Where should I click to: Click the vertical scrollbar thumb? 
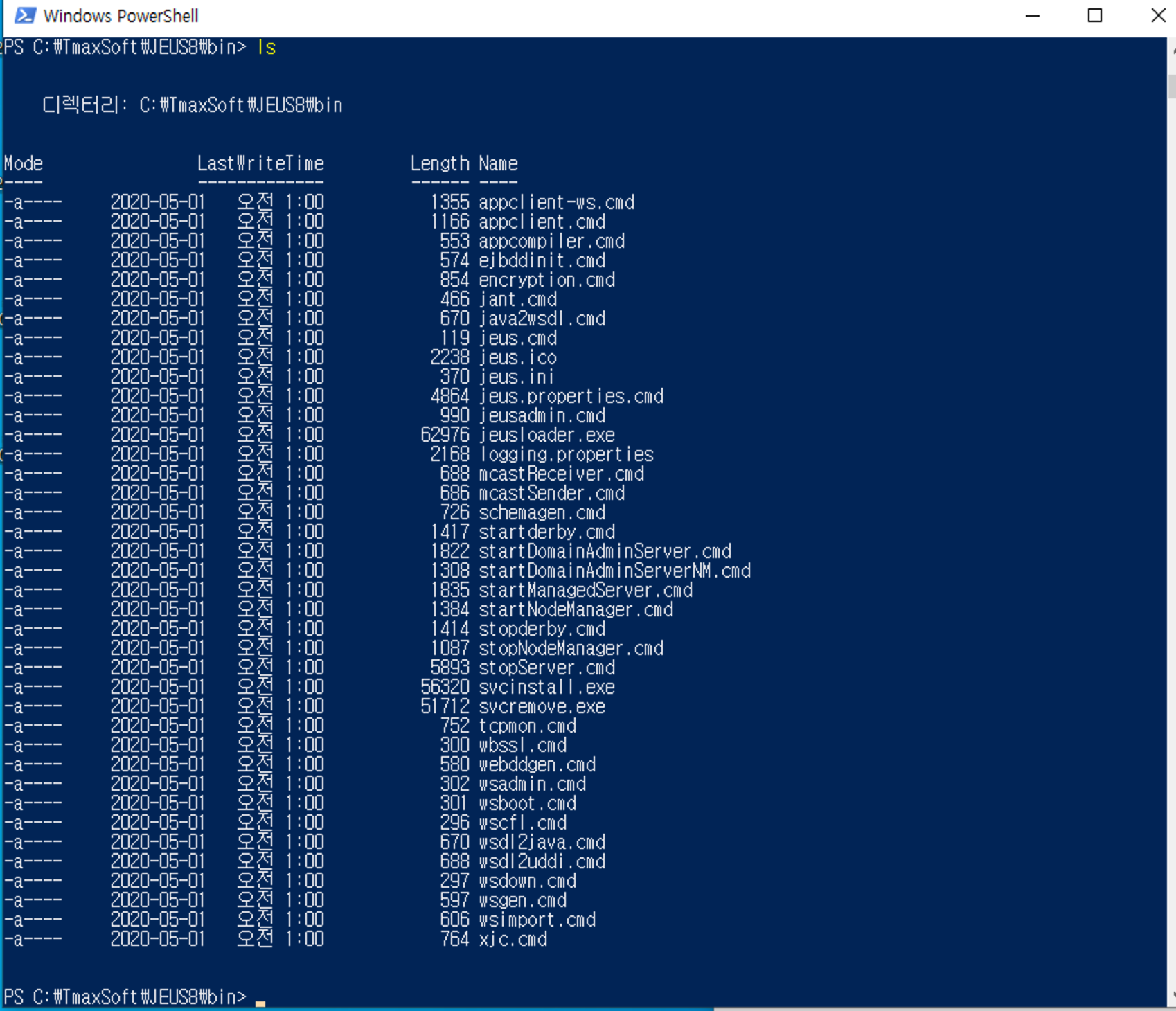point(1172,87)
